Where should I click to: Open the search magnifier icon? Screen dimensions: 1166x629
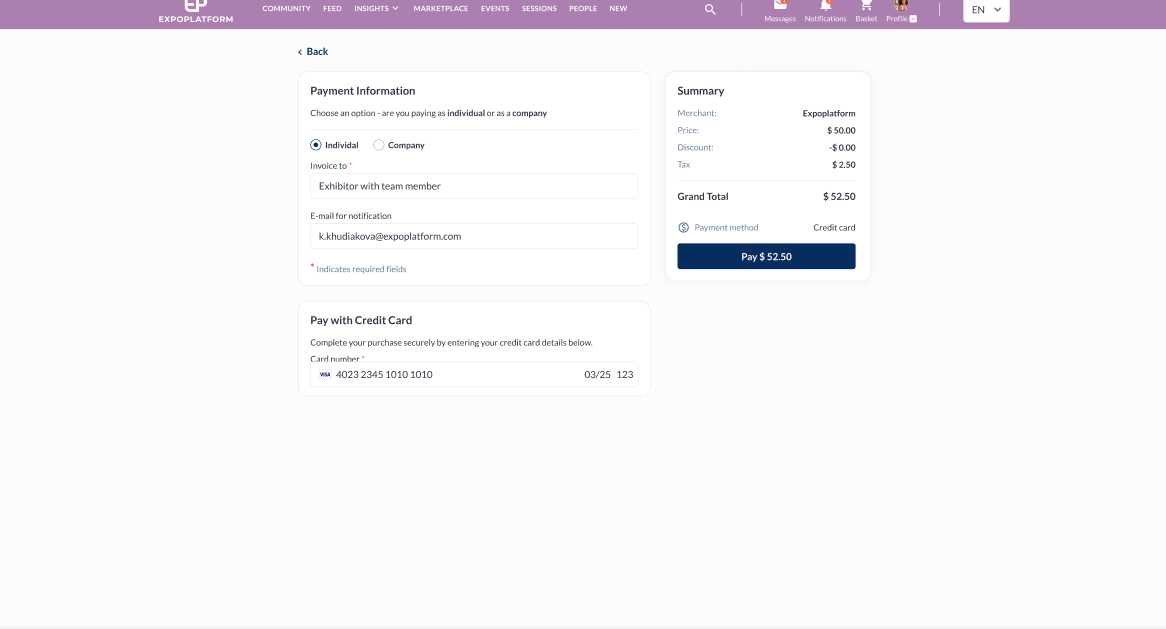[x=710, y=10]
